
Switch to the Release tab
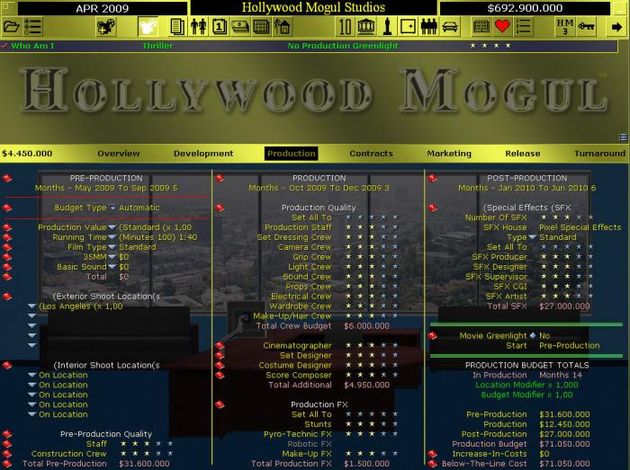click(x=523, y=153)
